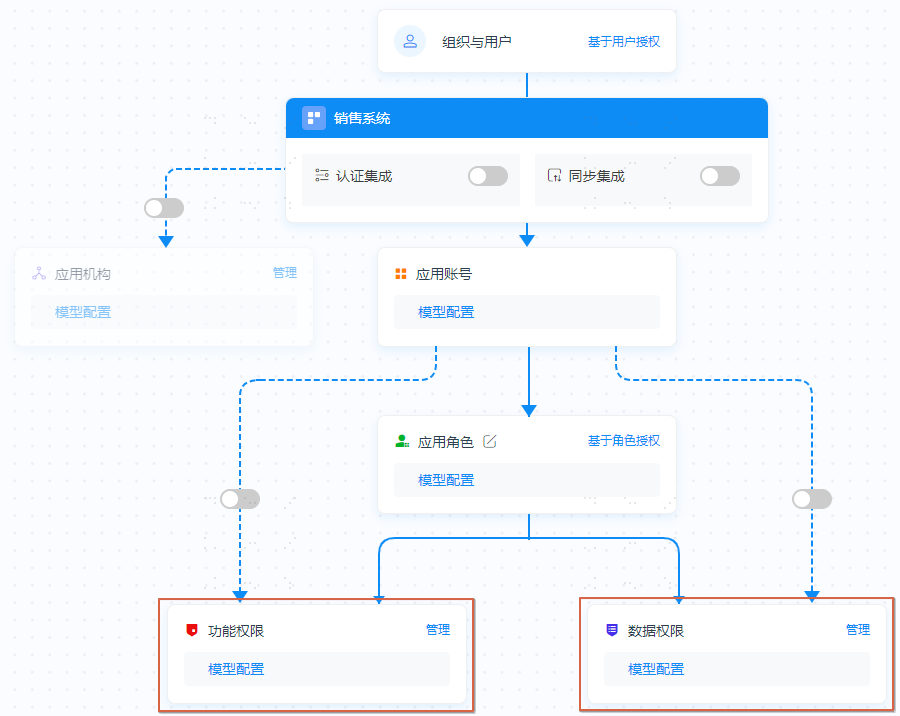Enable the switch on the 应用机构 dashed line
The width and height of the screenshot is (900, 716).
tap(164, 208)
